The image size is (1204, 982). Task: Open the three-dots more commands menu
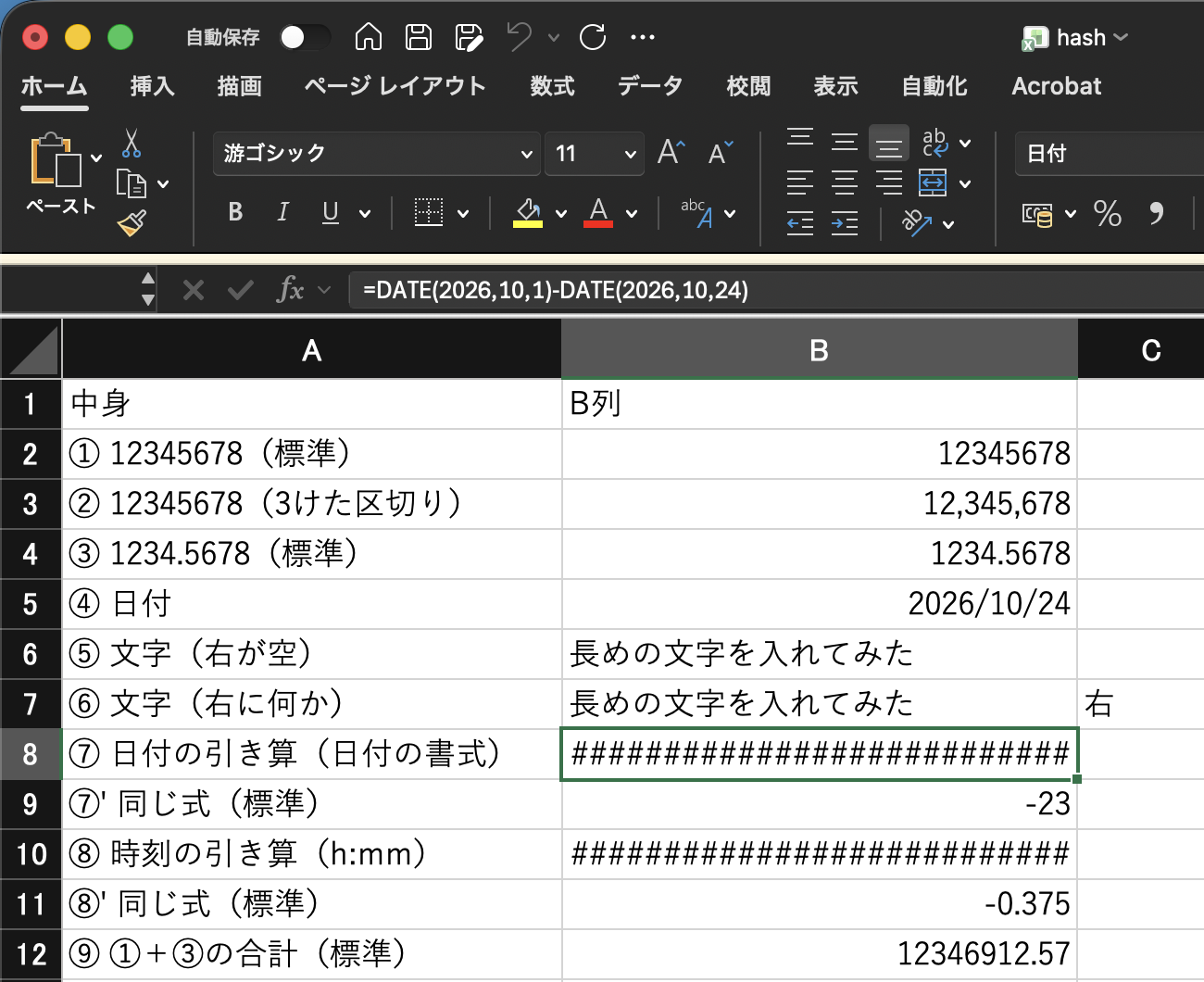[642, 37]
